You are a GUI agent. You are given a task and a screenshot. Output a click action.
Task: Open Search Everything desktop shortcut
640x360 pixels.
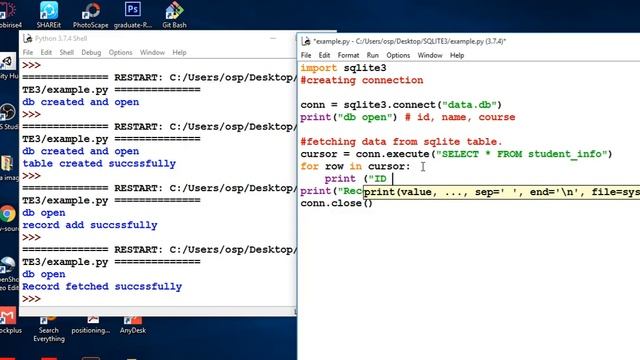(49, 330)
